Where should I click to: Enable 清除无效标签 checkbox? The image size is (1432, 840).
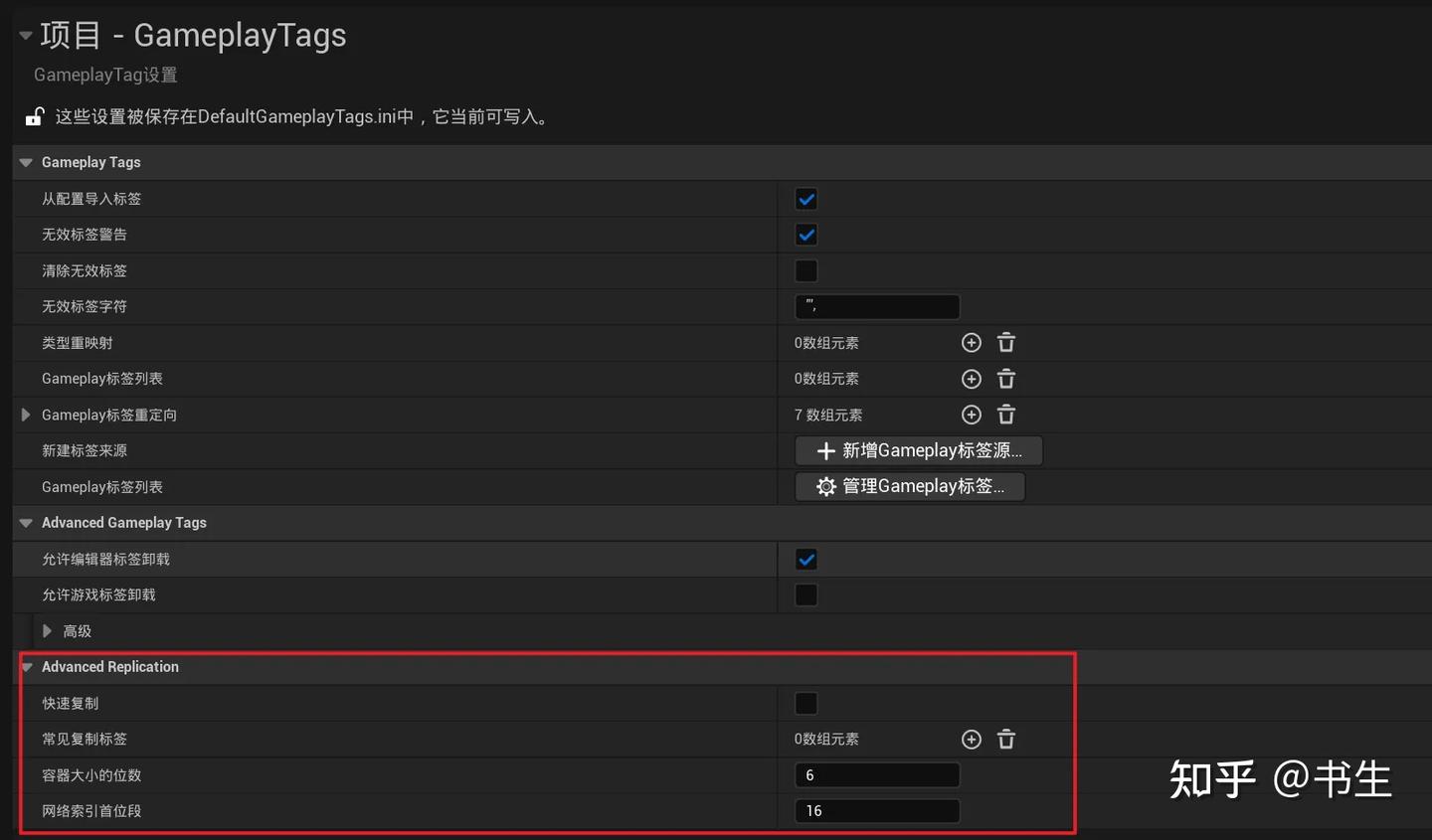pos(806,270)
